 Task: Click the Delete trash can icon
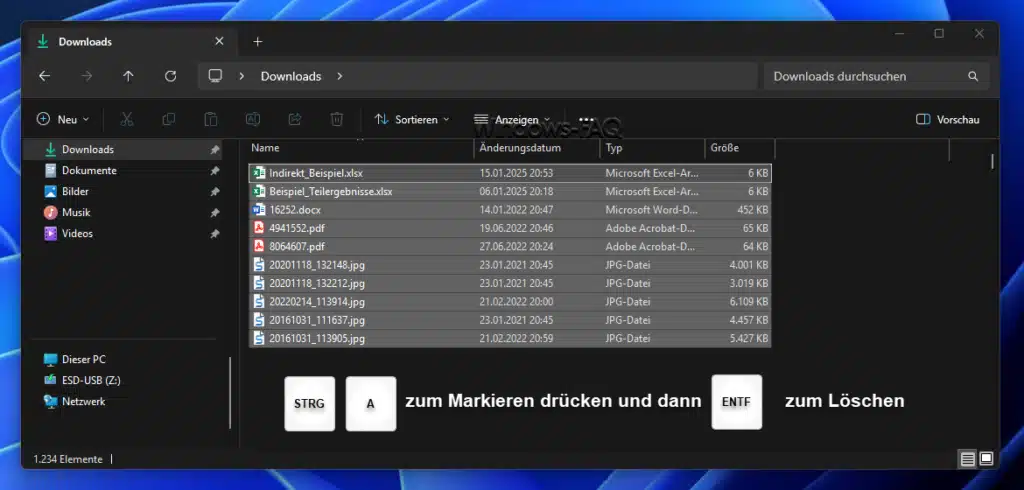336,119
